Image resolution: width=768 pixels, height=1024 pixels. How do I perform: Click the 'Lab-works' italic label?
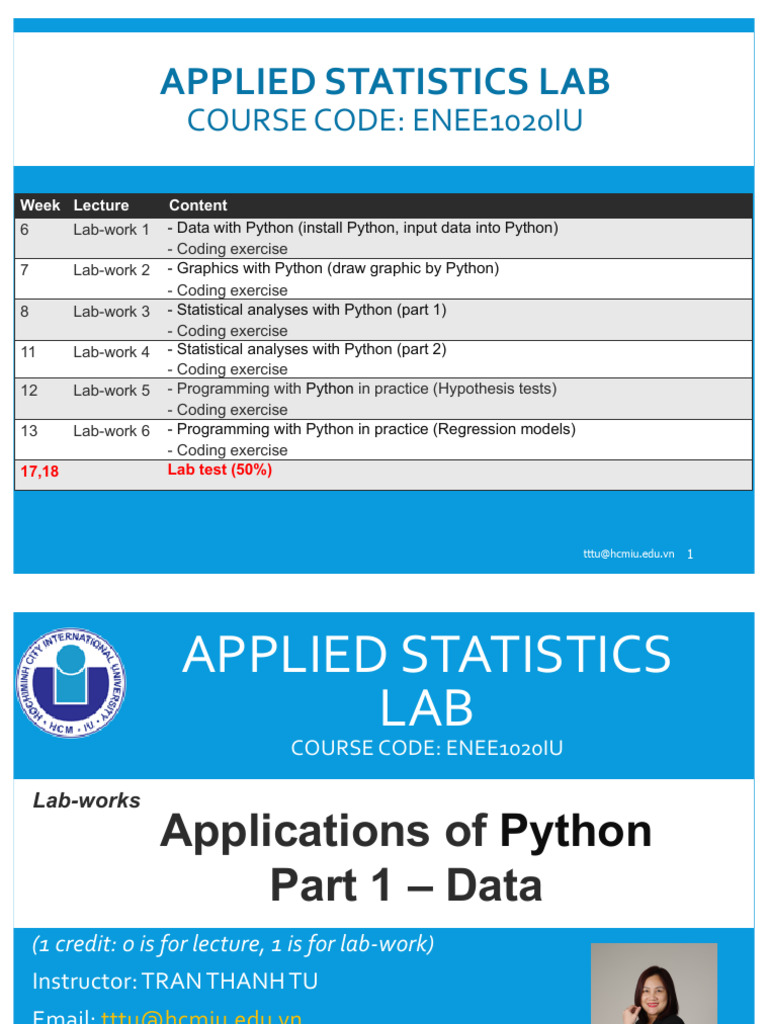click(87, 801)
